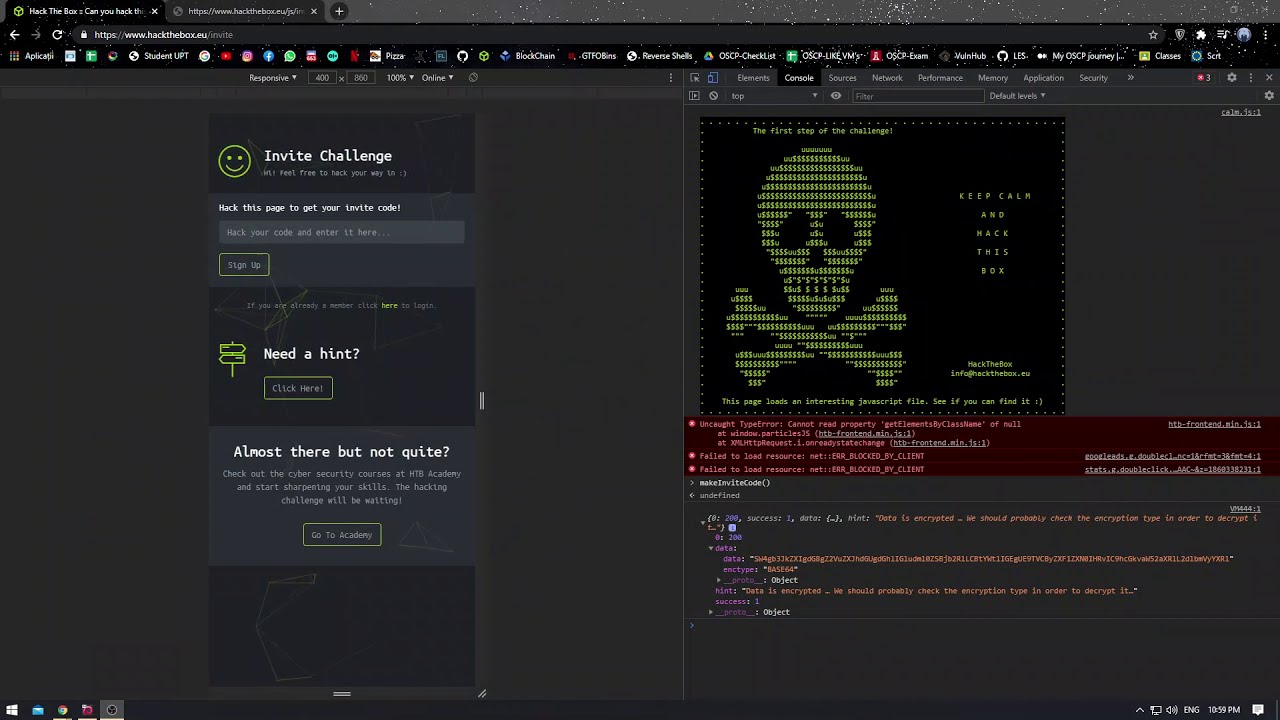1280x720 pixels.
Task: Click the Go To Academy button
Action: coord(342,535)
